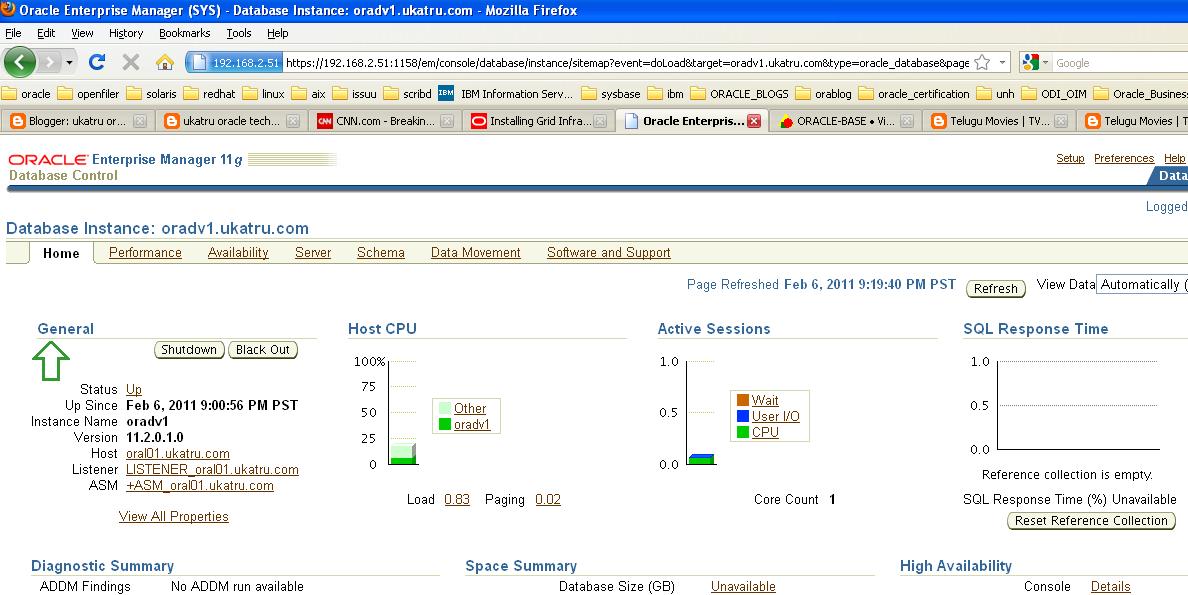Click the Preferences link
1188x595 pixels.
pos(1124,158)
